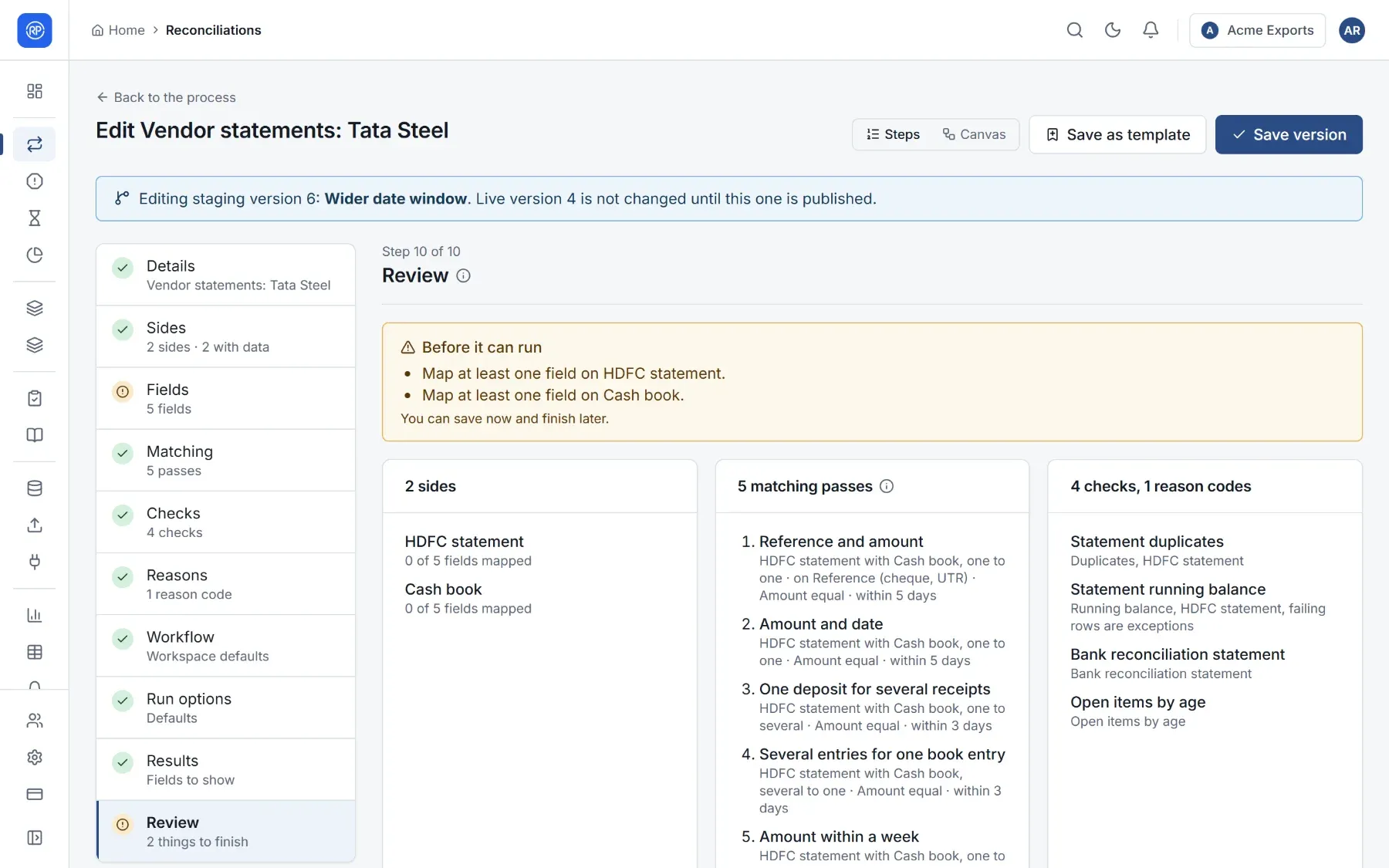
Task: Open the Matching step
Action: 225,461
